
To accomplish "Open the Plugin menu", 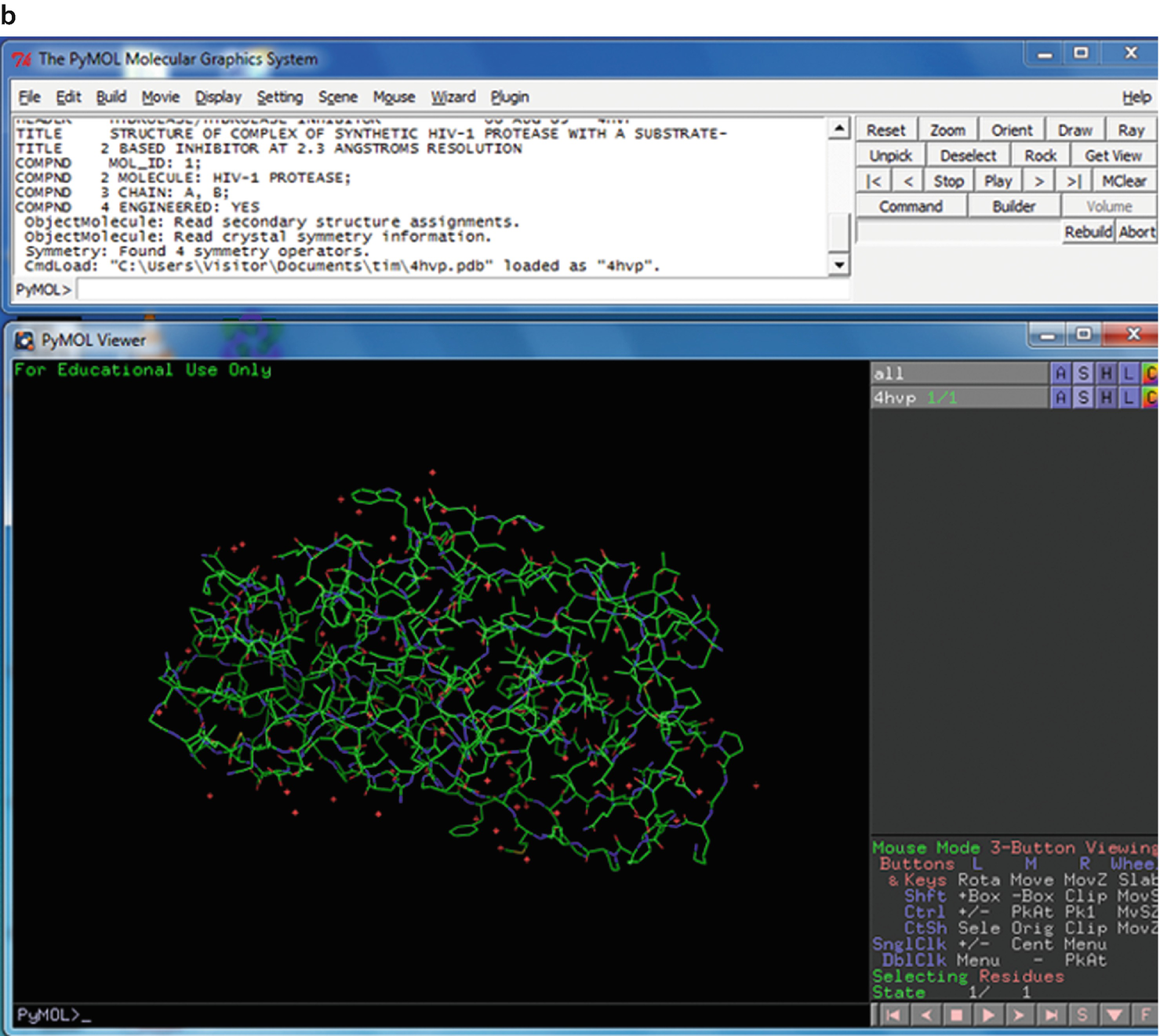I will (x=510, y=97).
